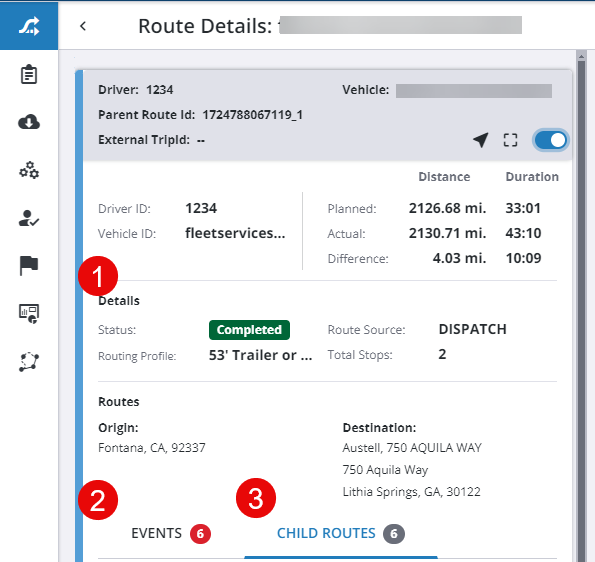Open the flag sidebar icon
Image resolution: width=595 pixels, height=562 pixels.
click(x=29, y=266)
